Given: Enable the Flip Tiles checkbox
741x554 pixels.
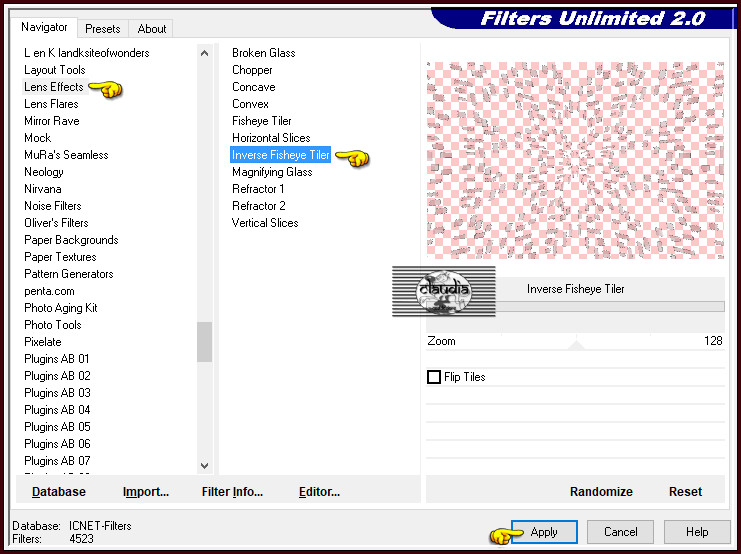Looking at the screenshot, I should point(434,377).
